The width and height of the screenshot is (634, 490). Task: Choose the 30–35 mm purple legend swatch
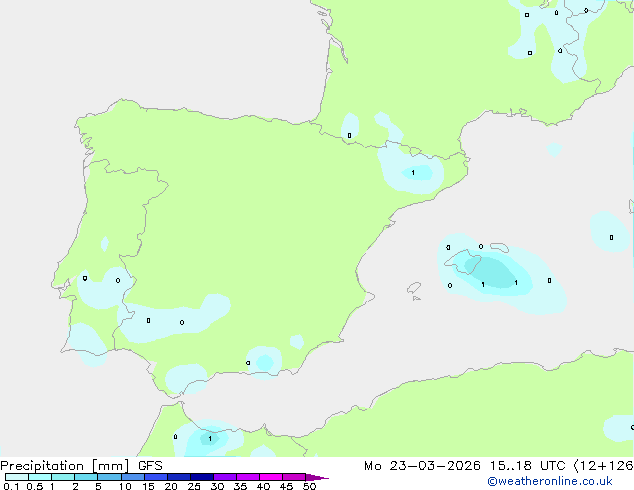tap(225, 477)
